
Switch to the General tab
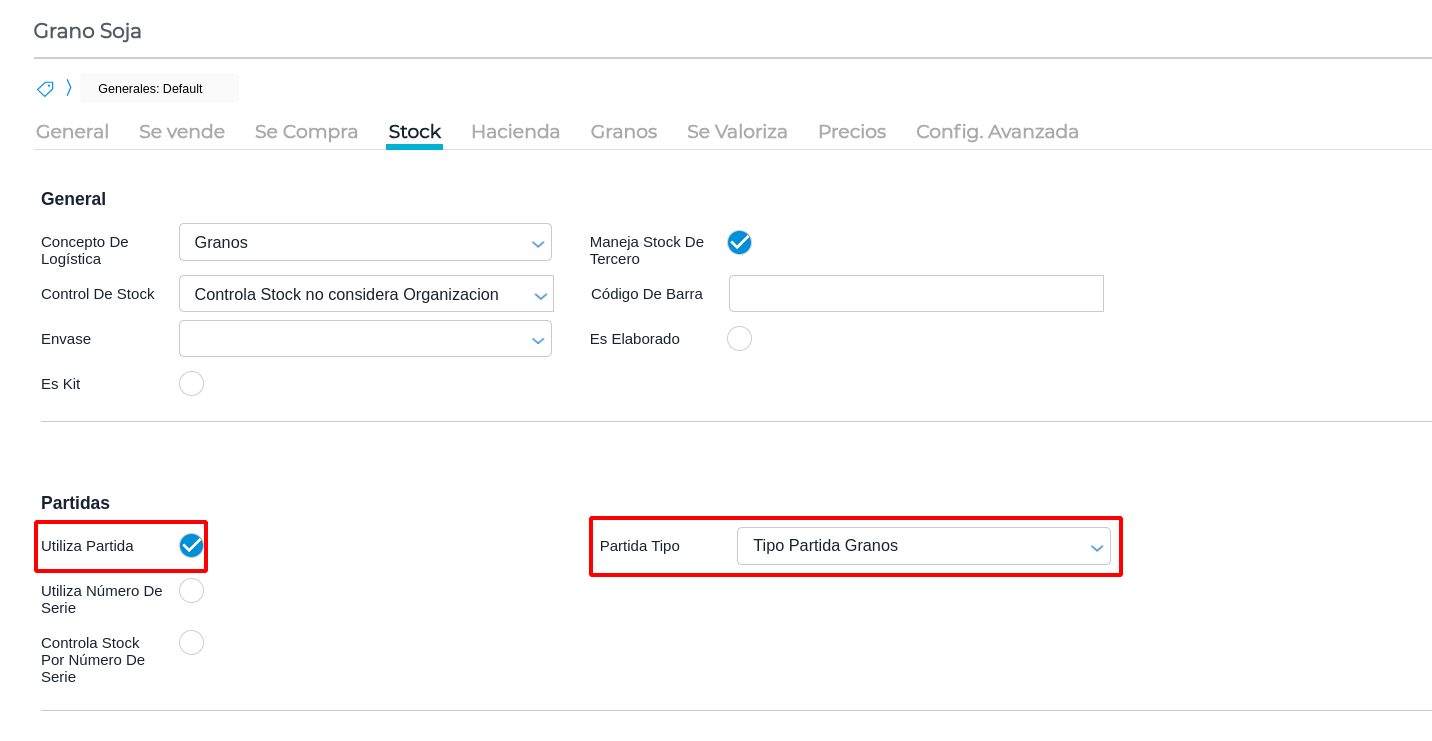72,132
